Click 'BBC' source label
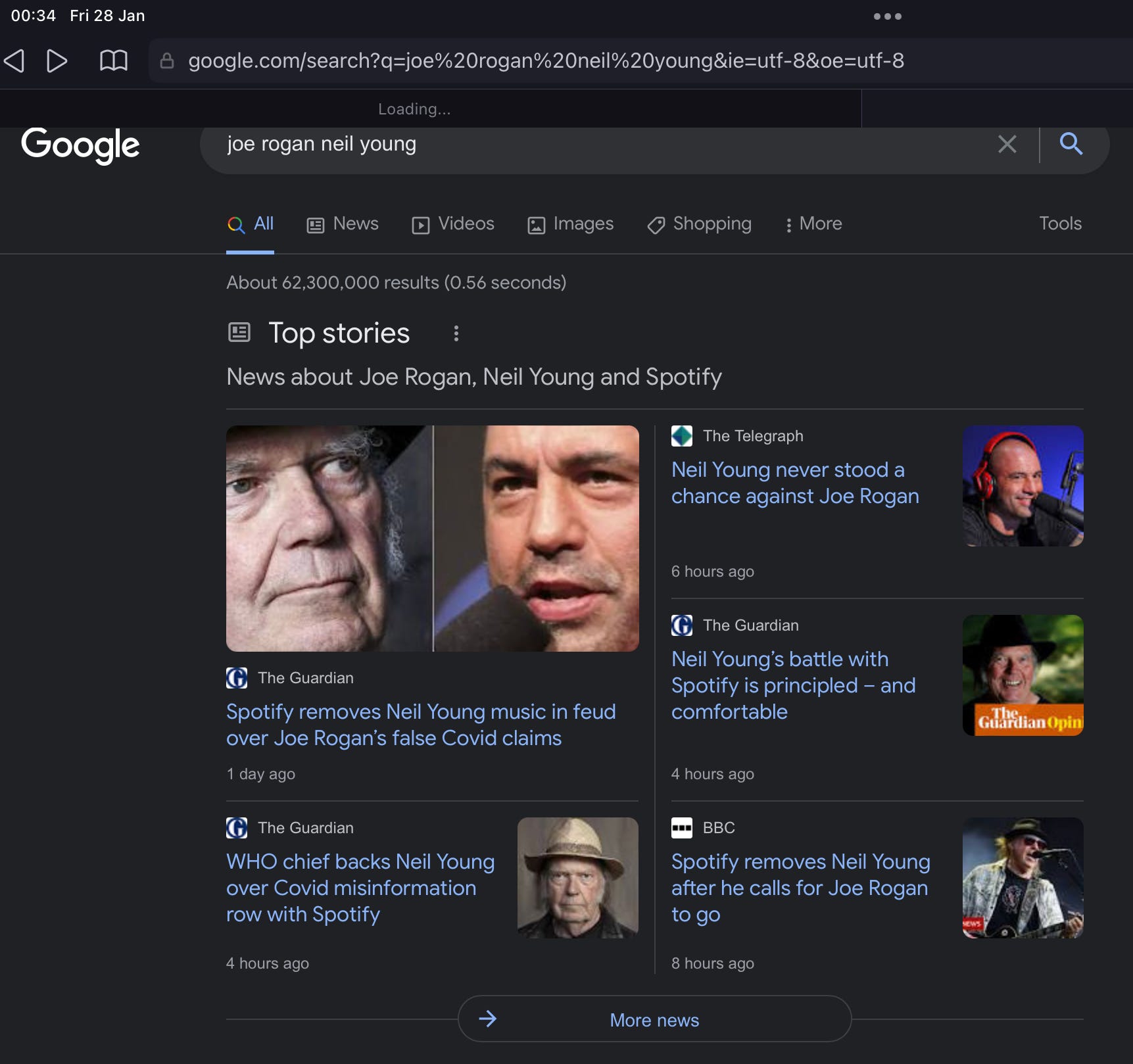This screenshot has width=1133, height=1064. (x=719, y=828)
